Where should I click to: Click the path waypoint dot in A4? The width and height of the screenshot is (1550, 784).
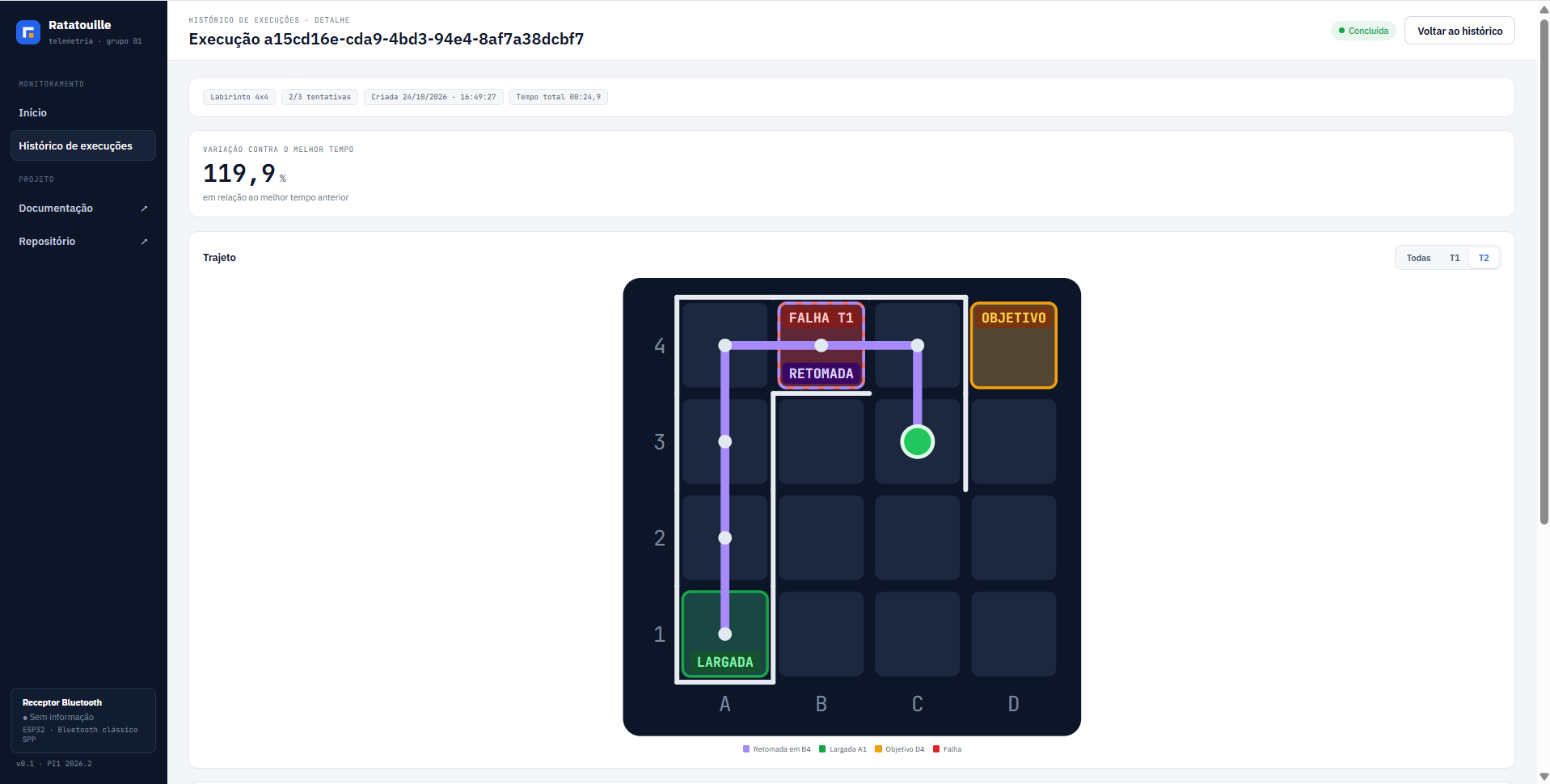tap(724, 345)
